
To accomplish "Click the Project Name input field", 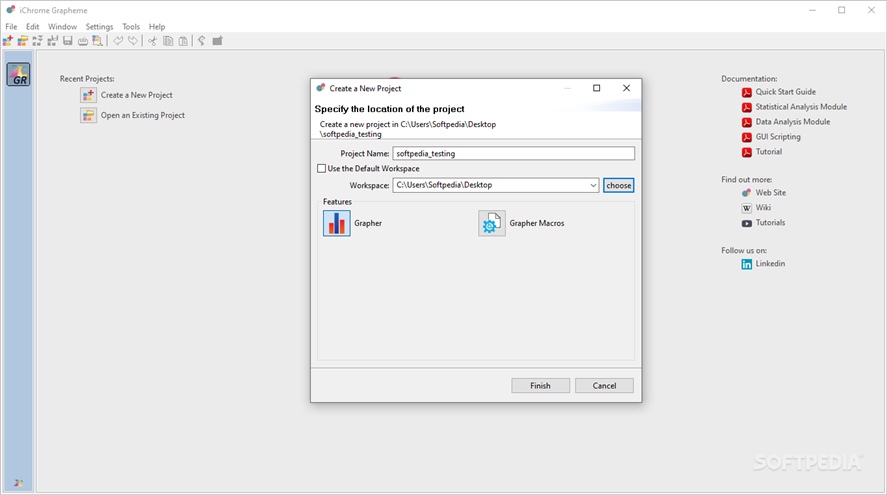I will point(514,153).
